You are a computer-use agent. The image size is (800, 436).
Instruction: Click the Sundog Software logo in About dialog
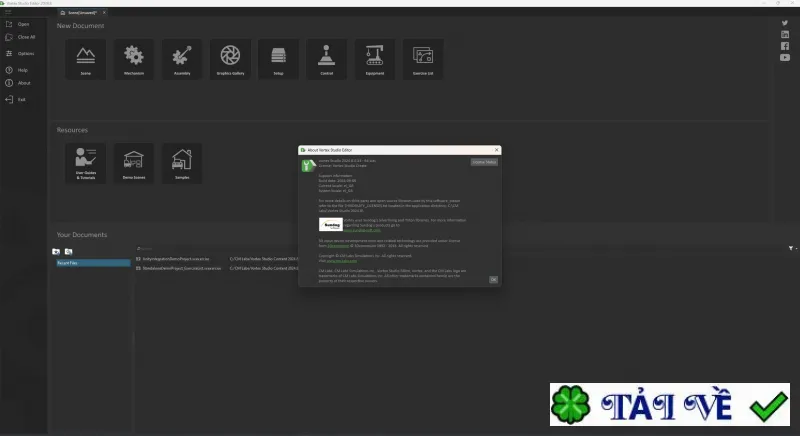point(331,224)
